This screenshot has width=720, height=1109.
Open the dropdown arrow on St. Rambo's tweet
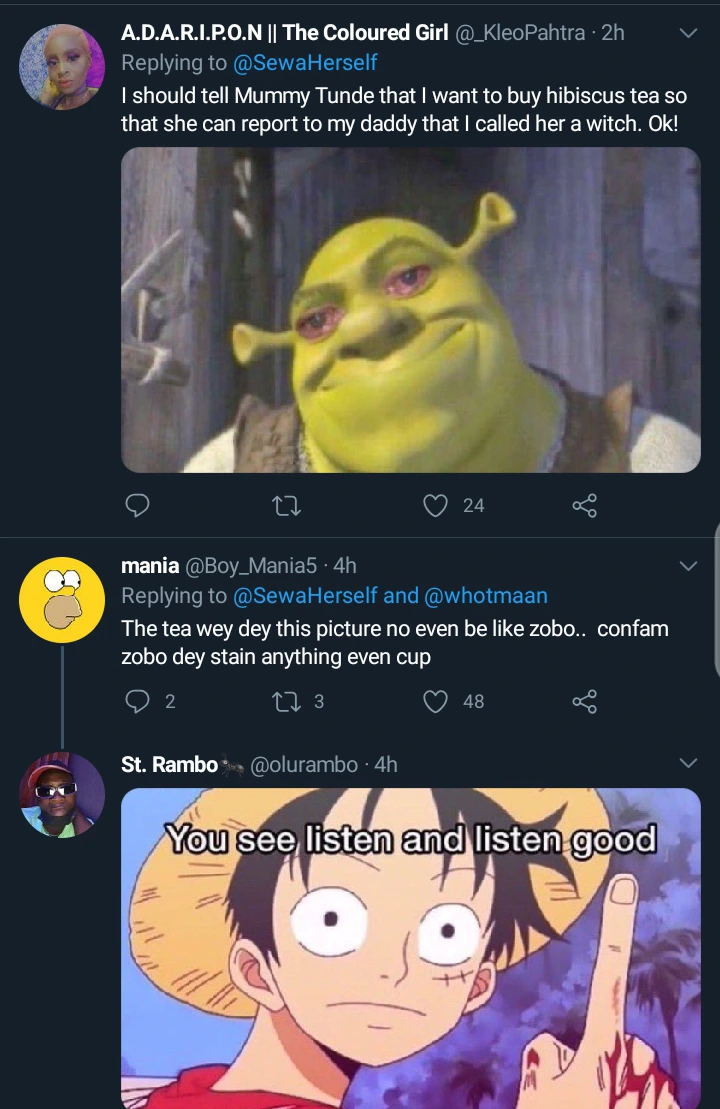(x=688, y=764)
